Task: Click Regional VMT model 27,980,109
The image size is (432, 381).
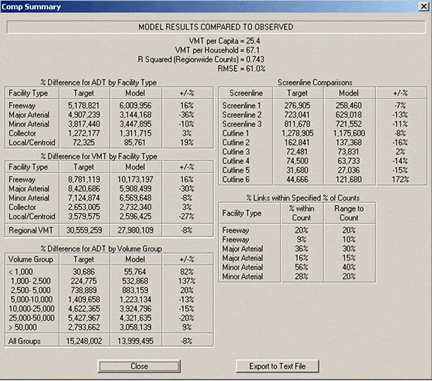Action: coord(135,230)
